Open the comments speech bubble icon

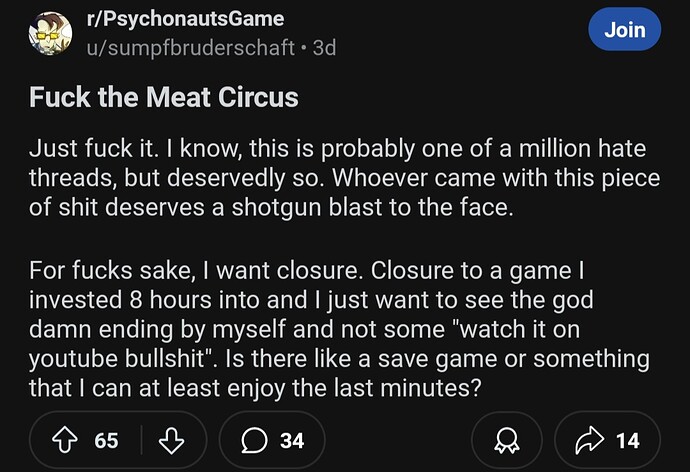pyautogui.click(x=254, y=440)
